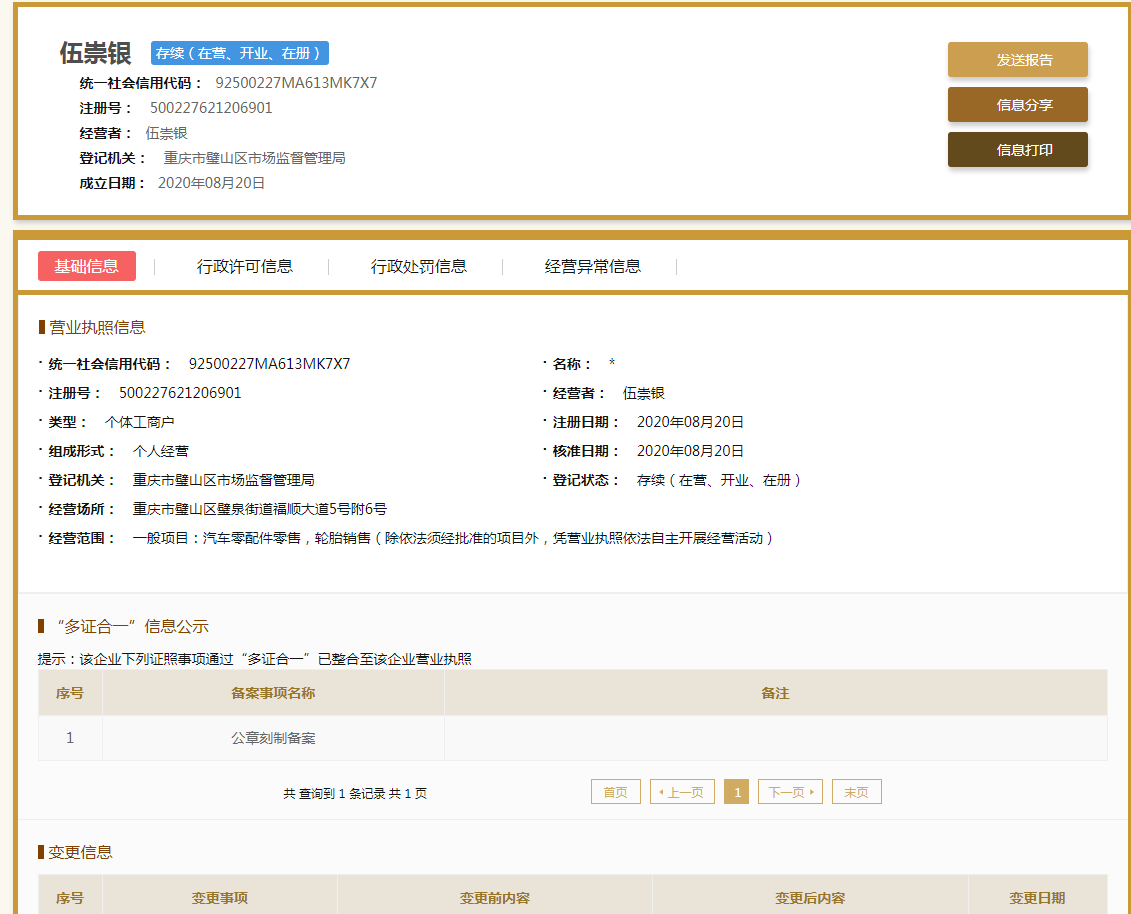
Task: Click the 伍崇银 title heading
Action: pos(95,53)
